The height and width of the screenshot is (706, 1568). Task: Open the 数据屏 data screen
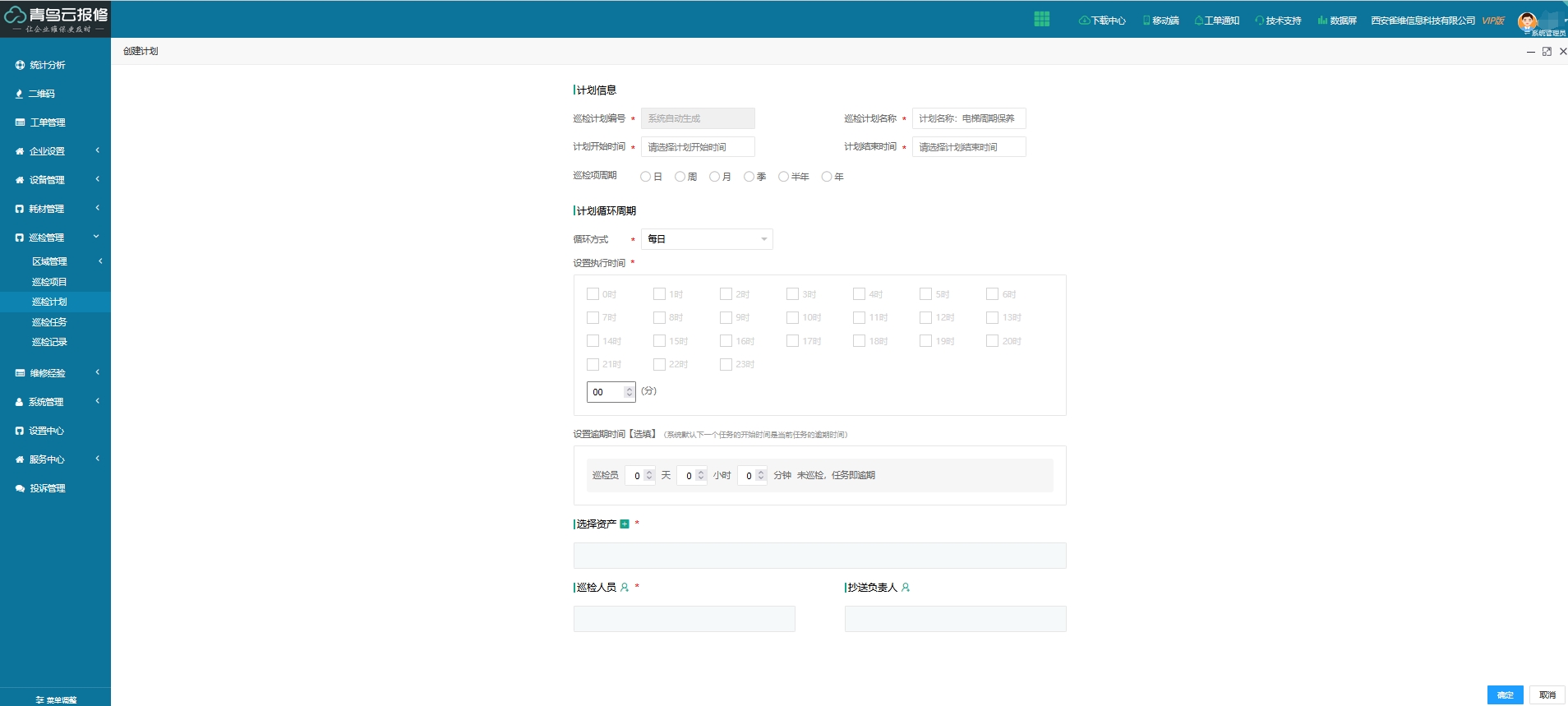tap(1337, 21)
